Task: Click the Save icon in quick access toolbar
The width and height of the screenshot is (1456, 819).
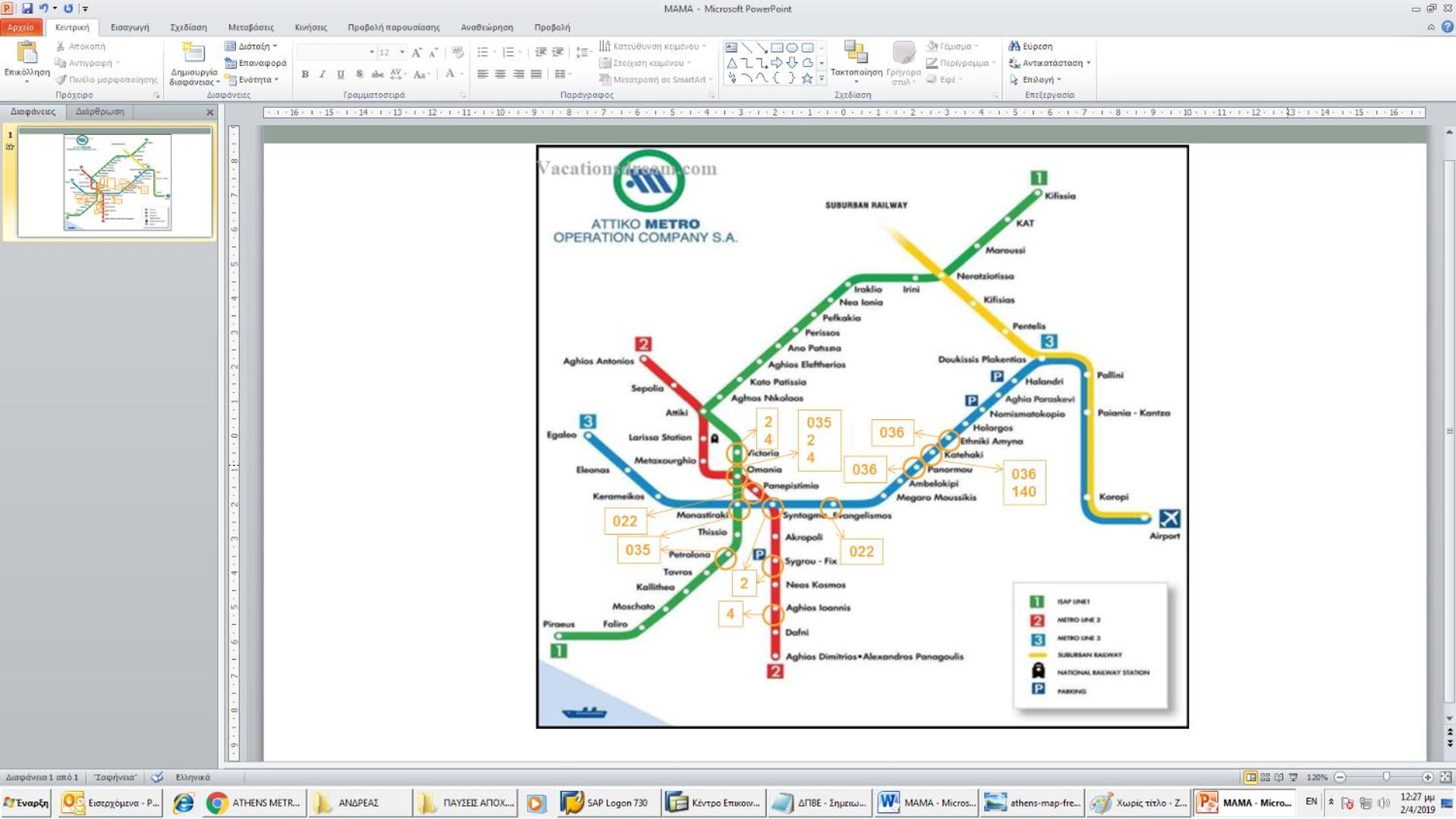Action: (27, 8)
